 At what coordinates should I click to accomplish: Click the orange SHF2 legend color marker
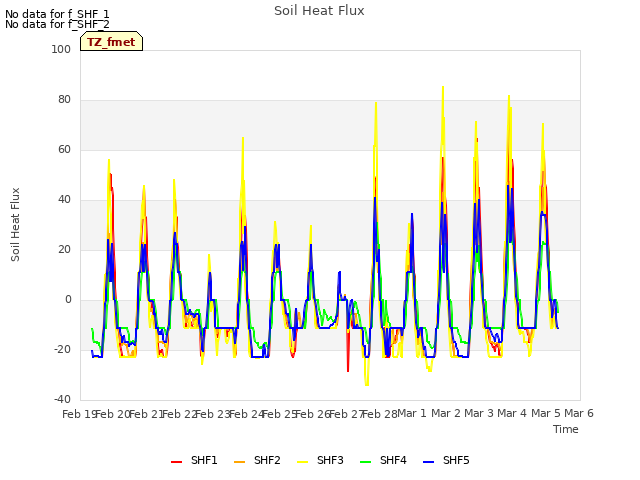[x=239, y=462]
